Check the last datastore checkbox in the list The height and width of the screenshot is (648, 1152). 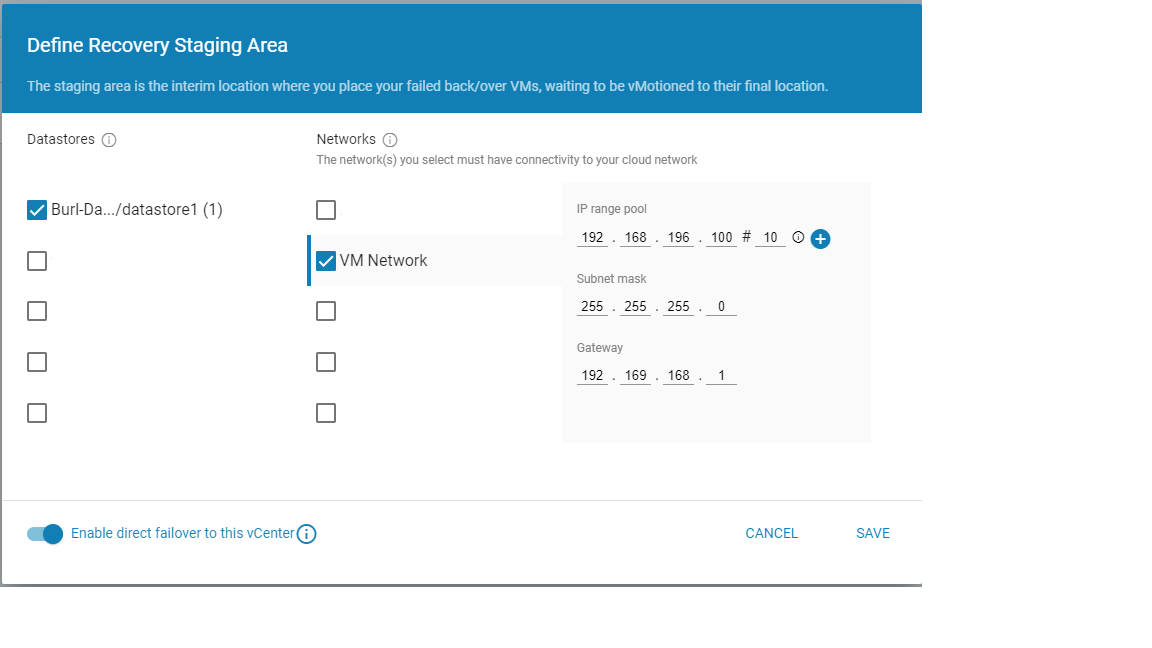(x=36, y=412)
